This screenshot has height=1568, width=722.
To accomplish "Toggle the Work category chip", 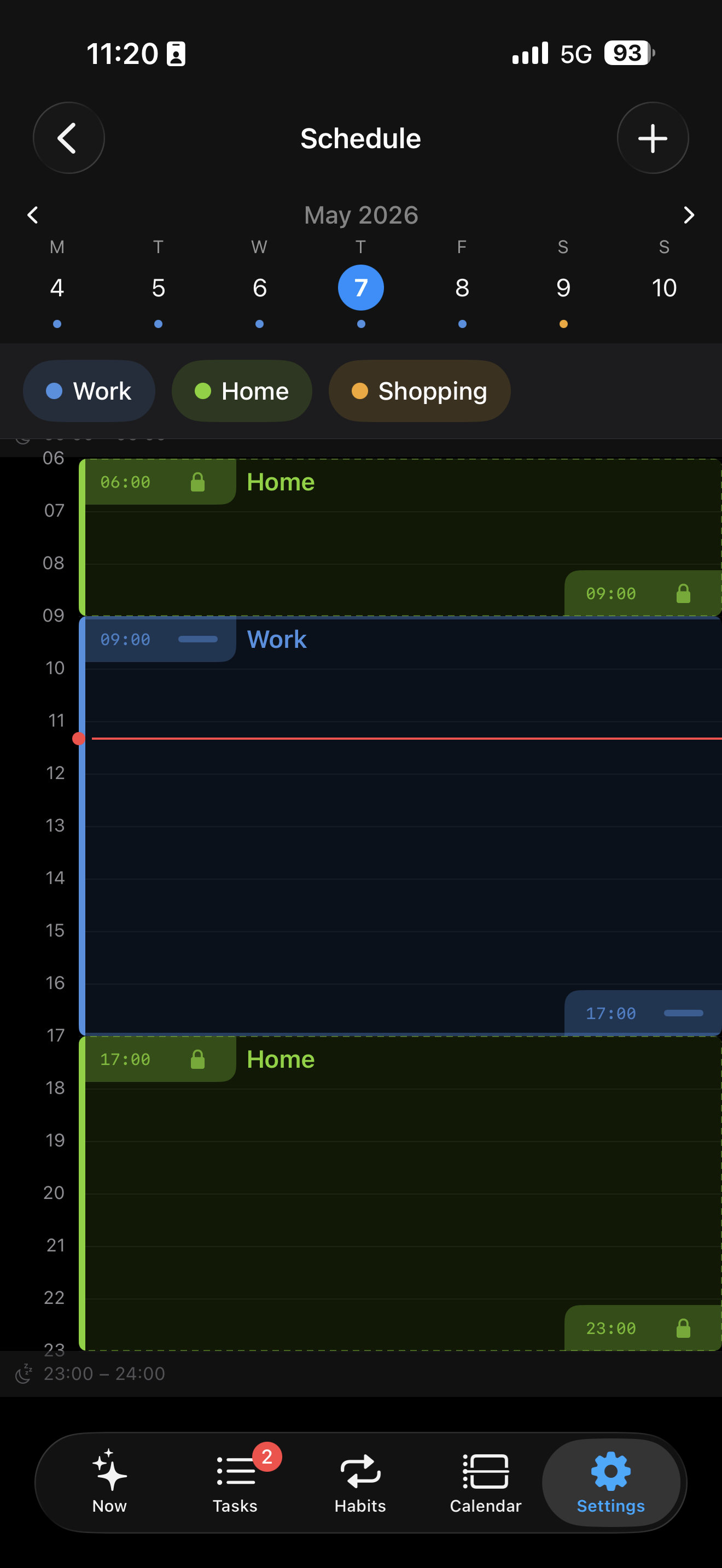I will (x=89, y=391).
